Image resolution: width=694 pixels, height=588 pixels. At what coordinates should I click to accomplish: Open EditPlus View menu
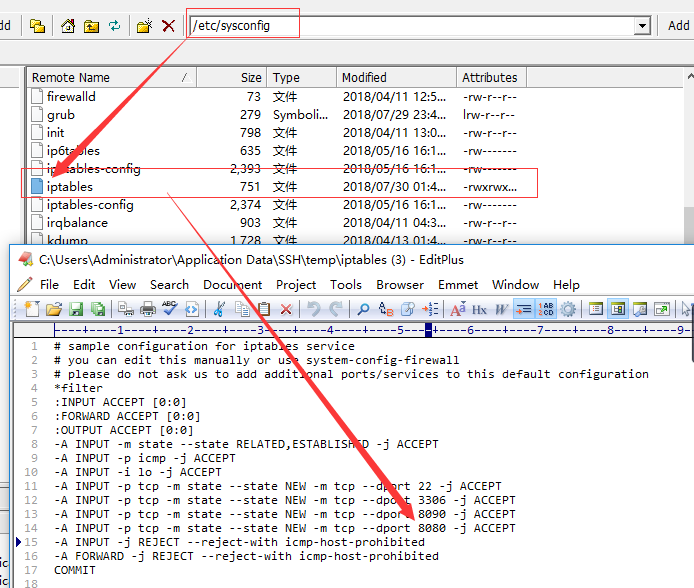123,284
